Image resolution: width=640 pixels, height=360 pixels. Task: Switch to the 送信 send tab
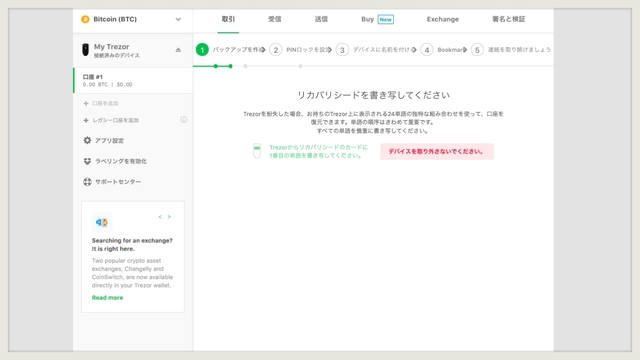click(x=321, y=19)
